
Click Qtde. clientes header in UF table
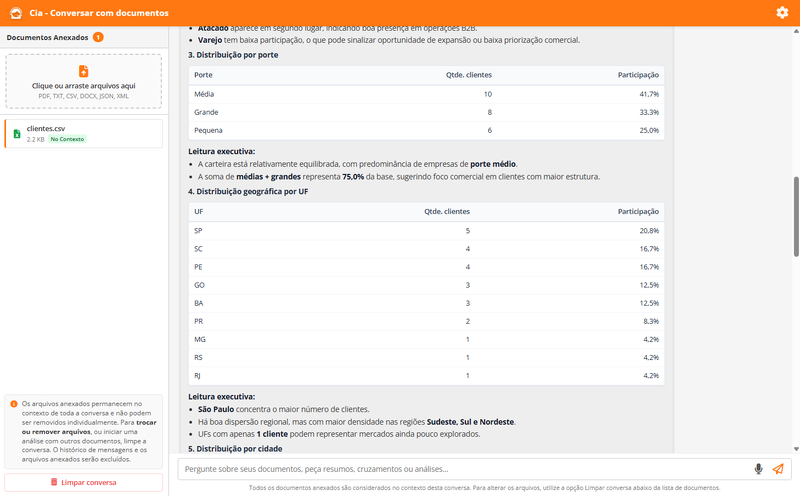point(447,211)
